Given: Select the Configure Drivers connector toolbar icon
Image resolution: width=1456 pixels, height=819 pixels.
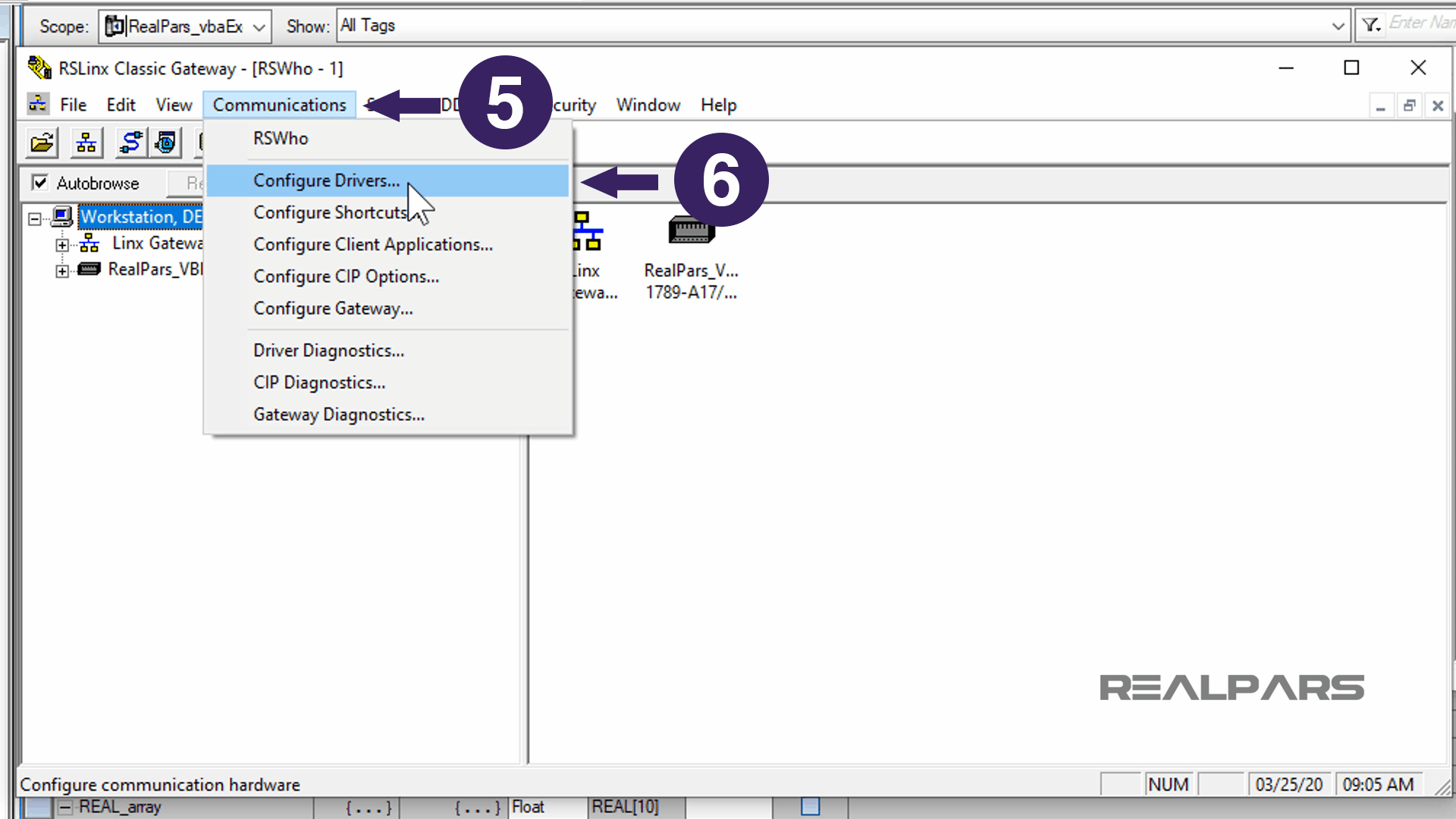Looking at the screenshot, I should [129, 143].
